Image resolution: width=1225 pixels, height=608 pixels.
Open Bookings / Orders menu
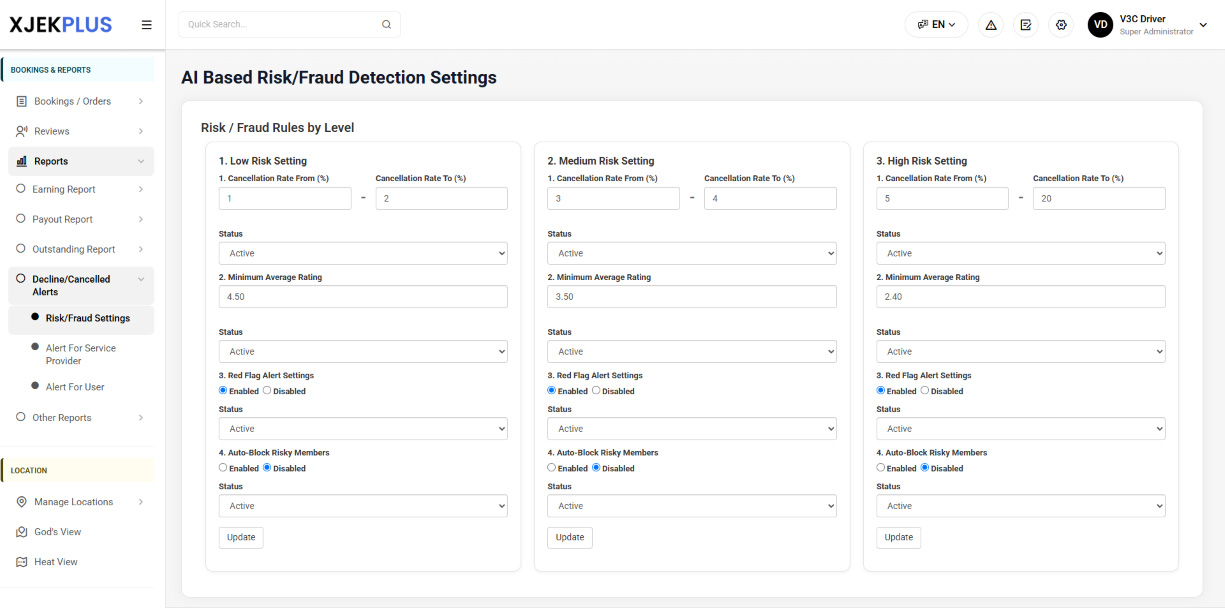80,101
